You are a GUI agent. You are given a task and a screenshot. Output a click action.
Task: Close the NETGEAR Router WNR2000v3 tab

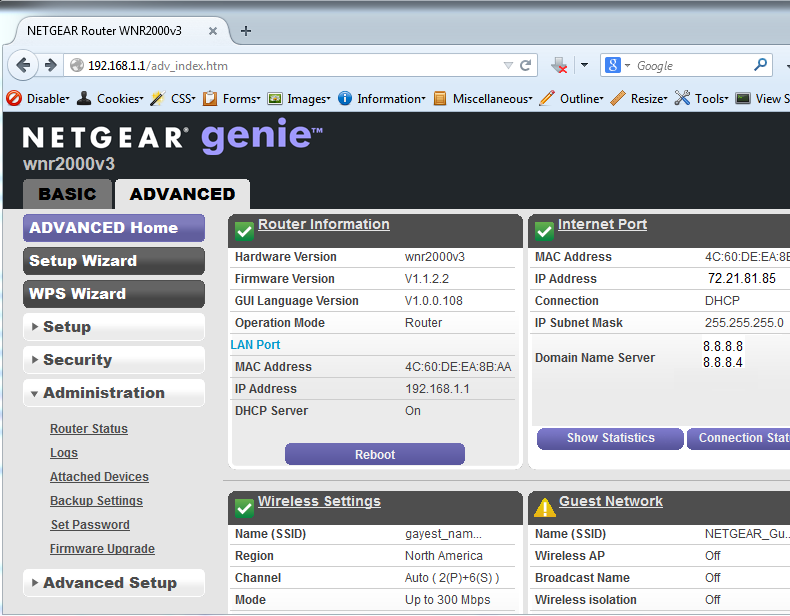[213, 31]
